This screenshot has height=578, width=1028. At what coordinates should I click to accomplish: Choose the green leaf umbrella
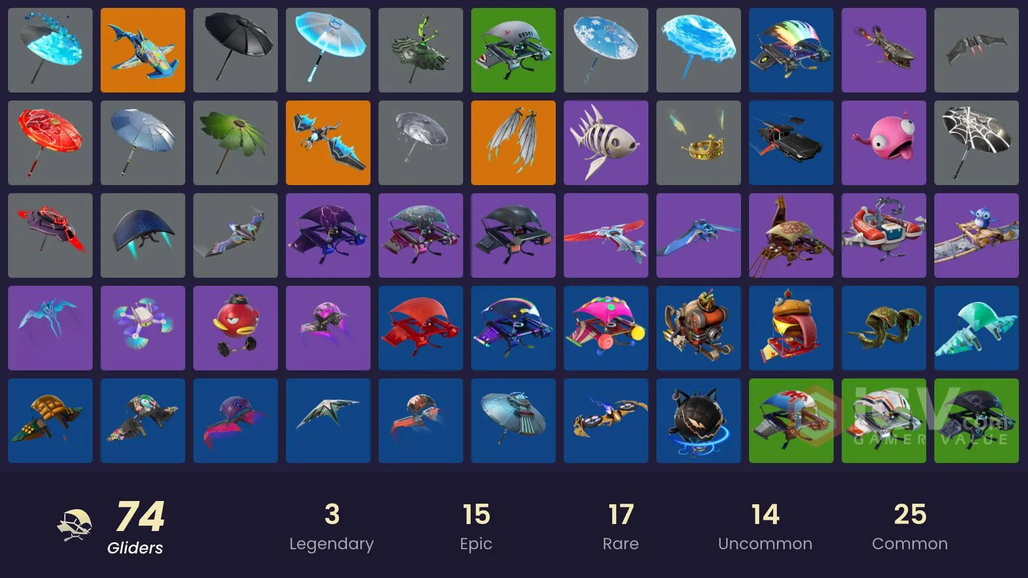click(235, 143)
